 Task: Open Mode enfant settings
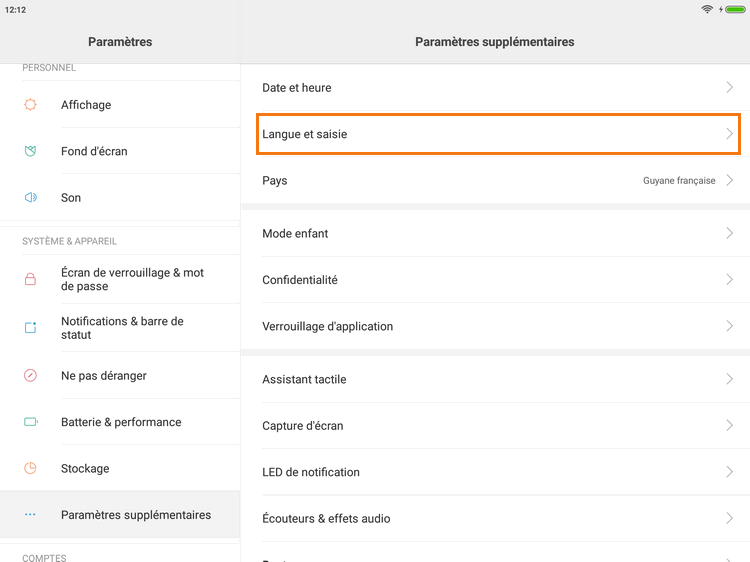click(x=495, y=233)
